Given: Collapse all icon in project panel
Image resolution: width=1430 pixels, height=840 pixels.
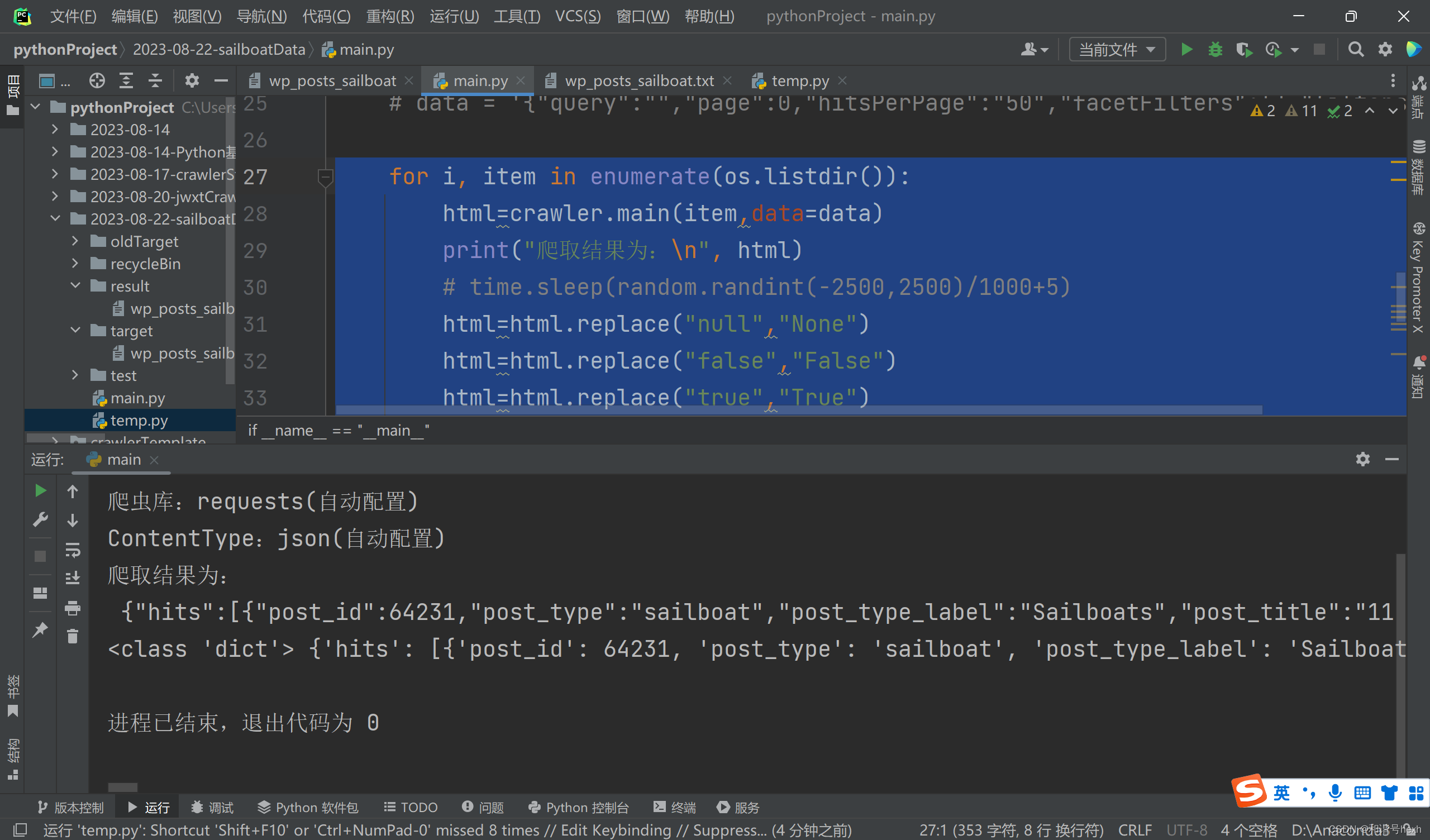Looking at the screenshot, I should [x=155, y=80].
